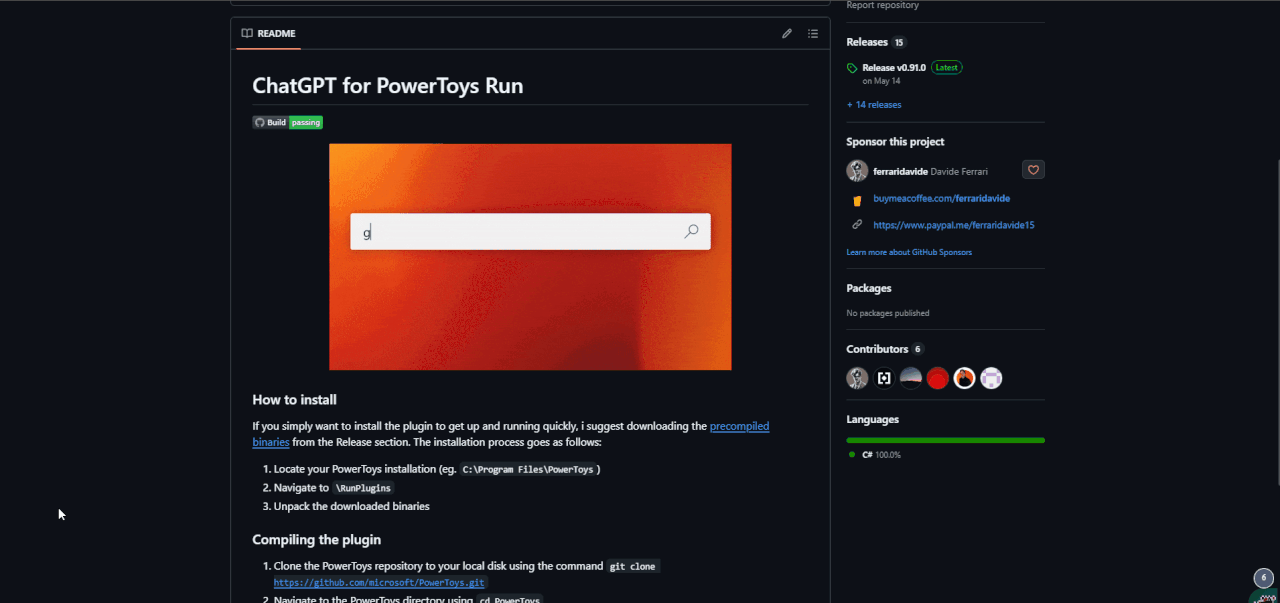Open the last contributor avatar
This screenshot has width=1280, height=603.
pos(991,378)
